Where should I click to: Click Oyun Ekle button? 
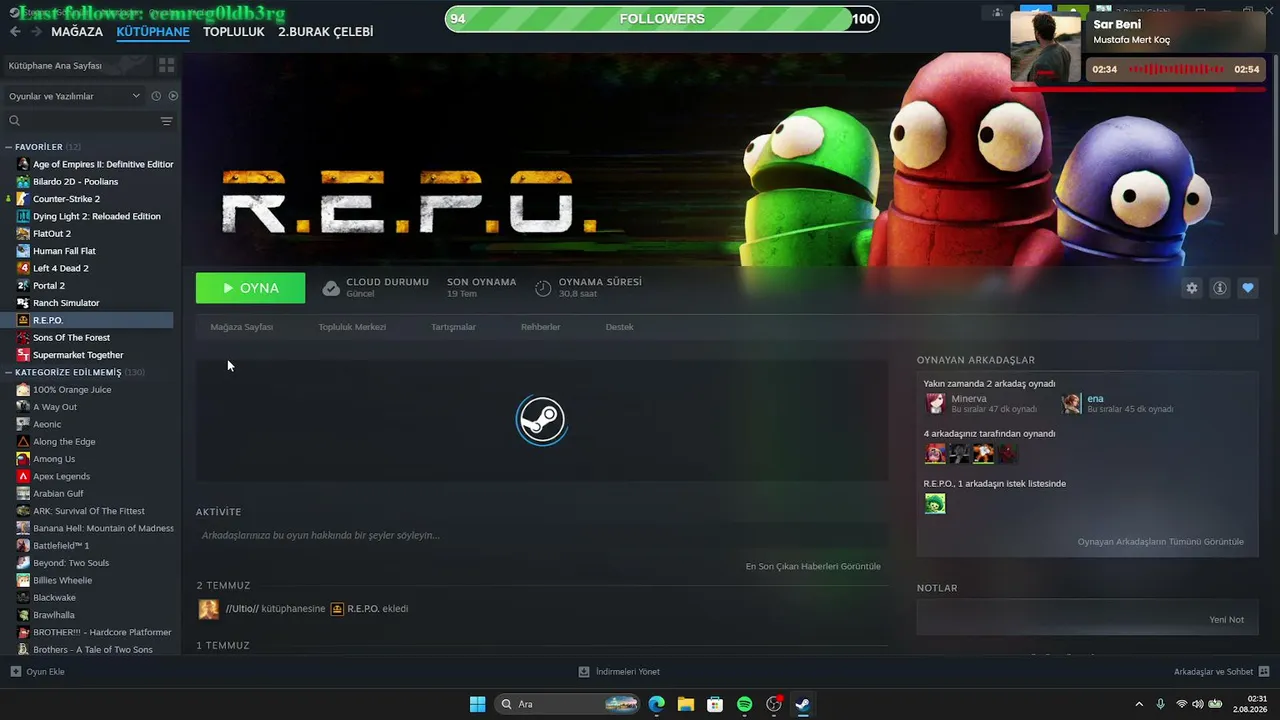(37, 672)
